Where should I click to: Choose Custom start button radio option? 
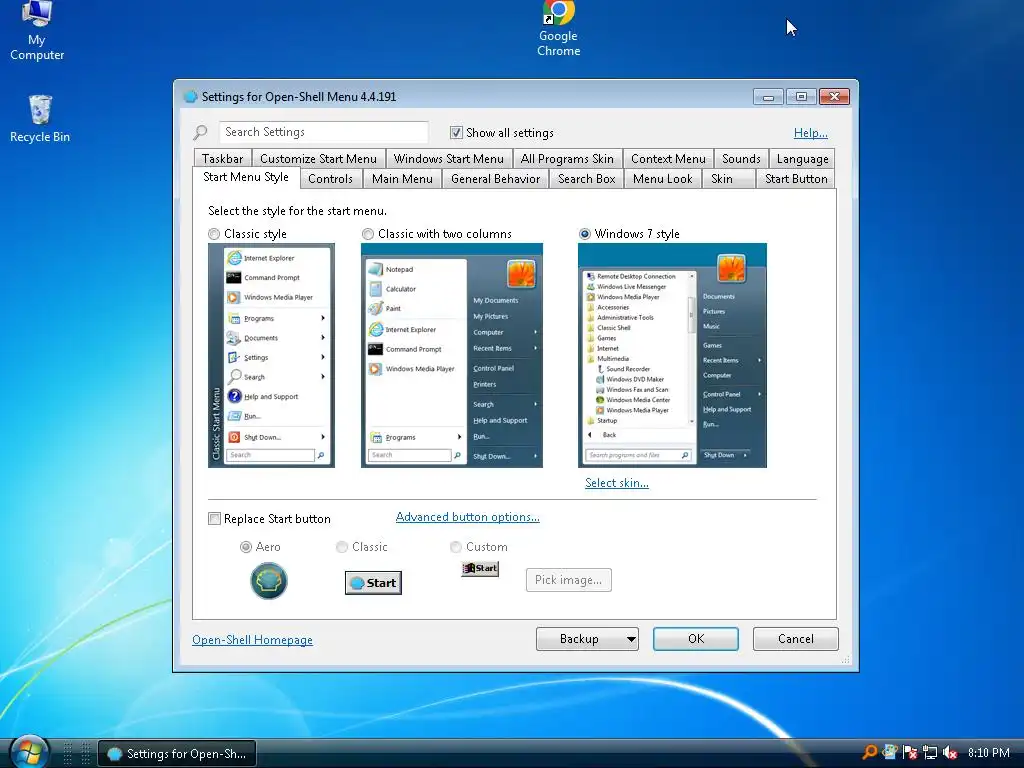[x=456, y=547]
